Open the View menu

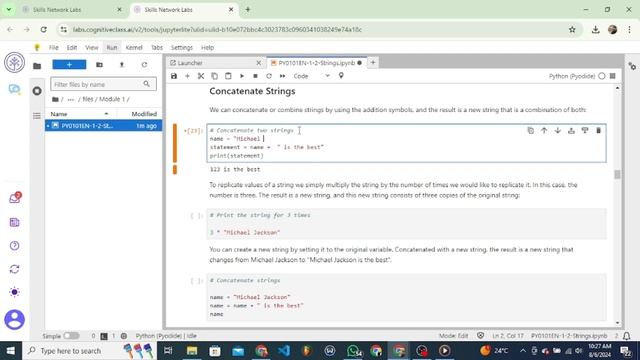[92, 47]
